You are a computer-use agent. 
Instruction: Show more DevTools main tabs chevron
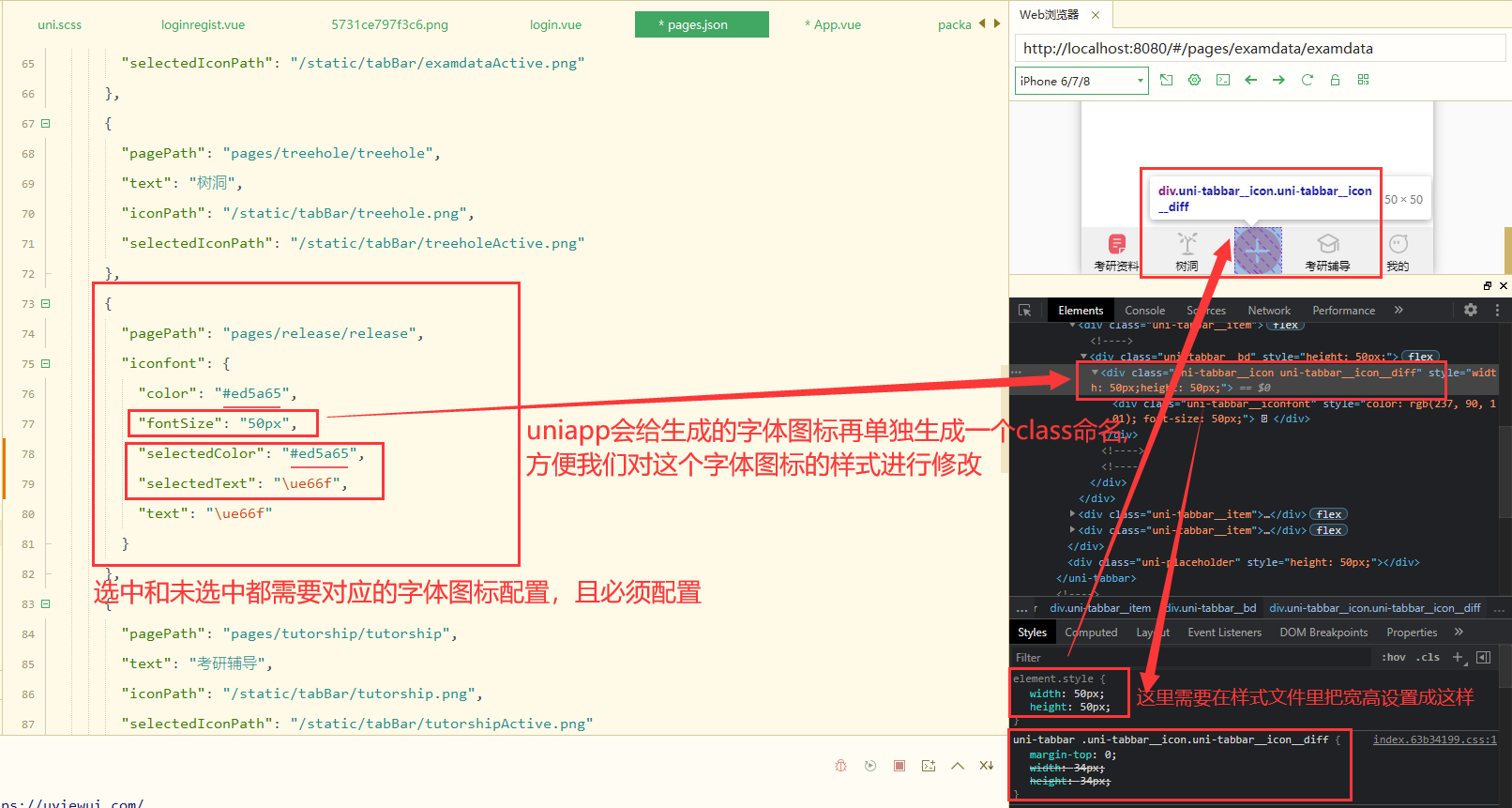pyautogui.click(x=1399, y=310)
